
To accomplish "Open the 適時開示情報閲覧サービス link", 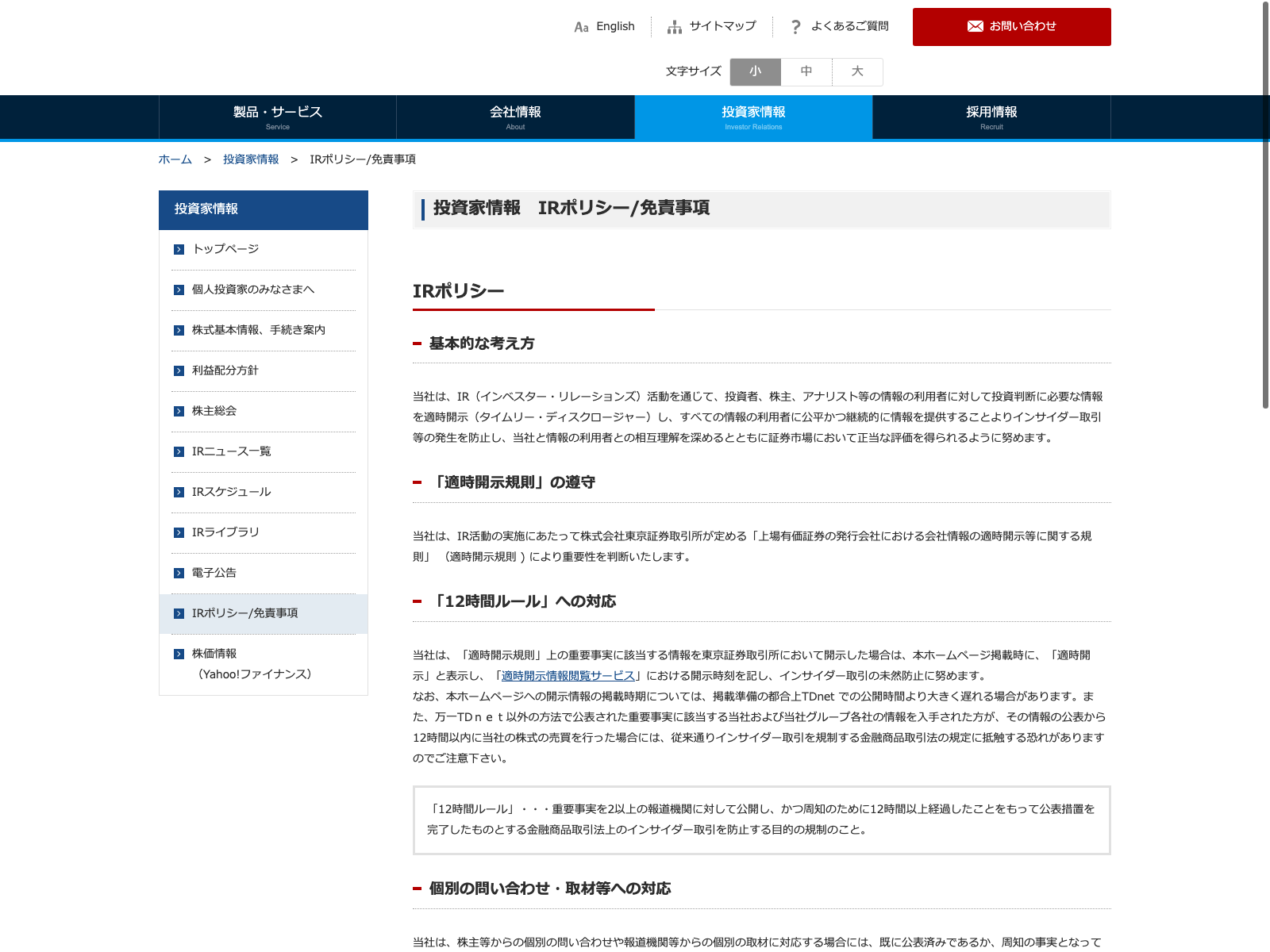I will 568,676.
